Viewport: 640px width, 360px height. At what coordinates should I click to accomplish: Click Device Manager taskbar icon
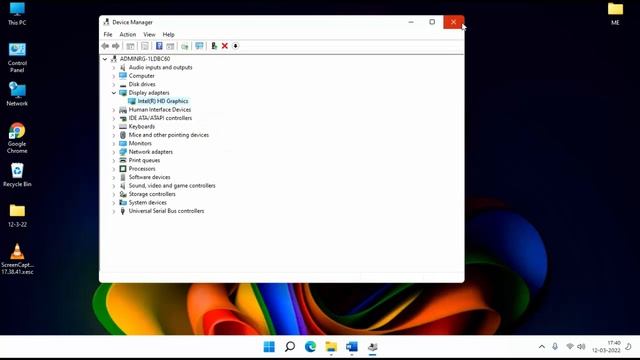(x=372, y=347)
